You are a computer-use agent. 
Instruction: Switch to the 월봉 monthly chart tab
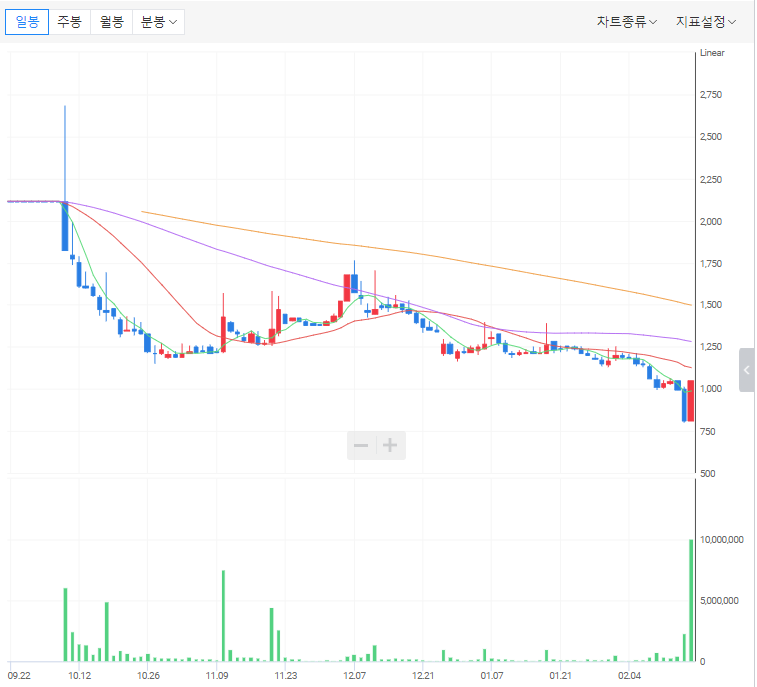[x=112, y=22]
